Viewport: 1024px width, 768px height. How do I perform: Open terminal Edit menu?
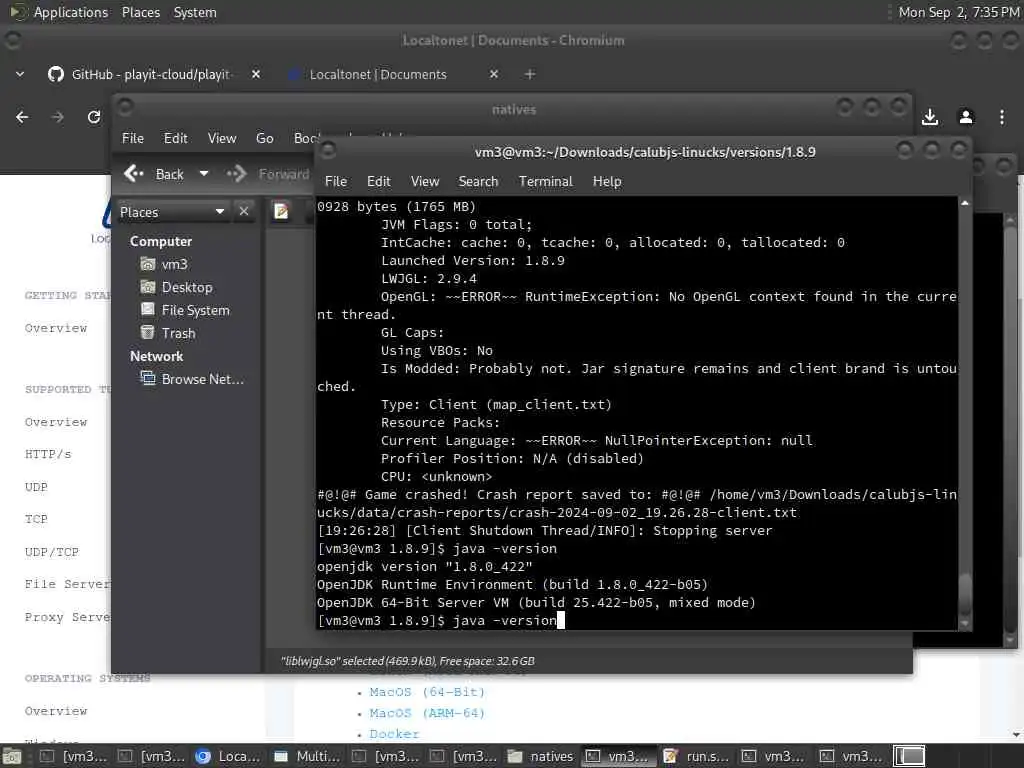(378, 182)
